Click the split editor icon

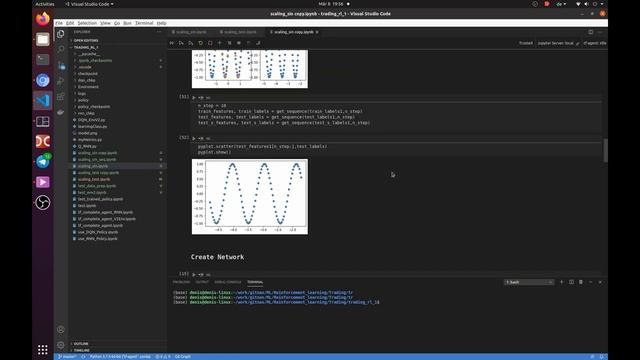coord(590,32)
